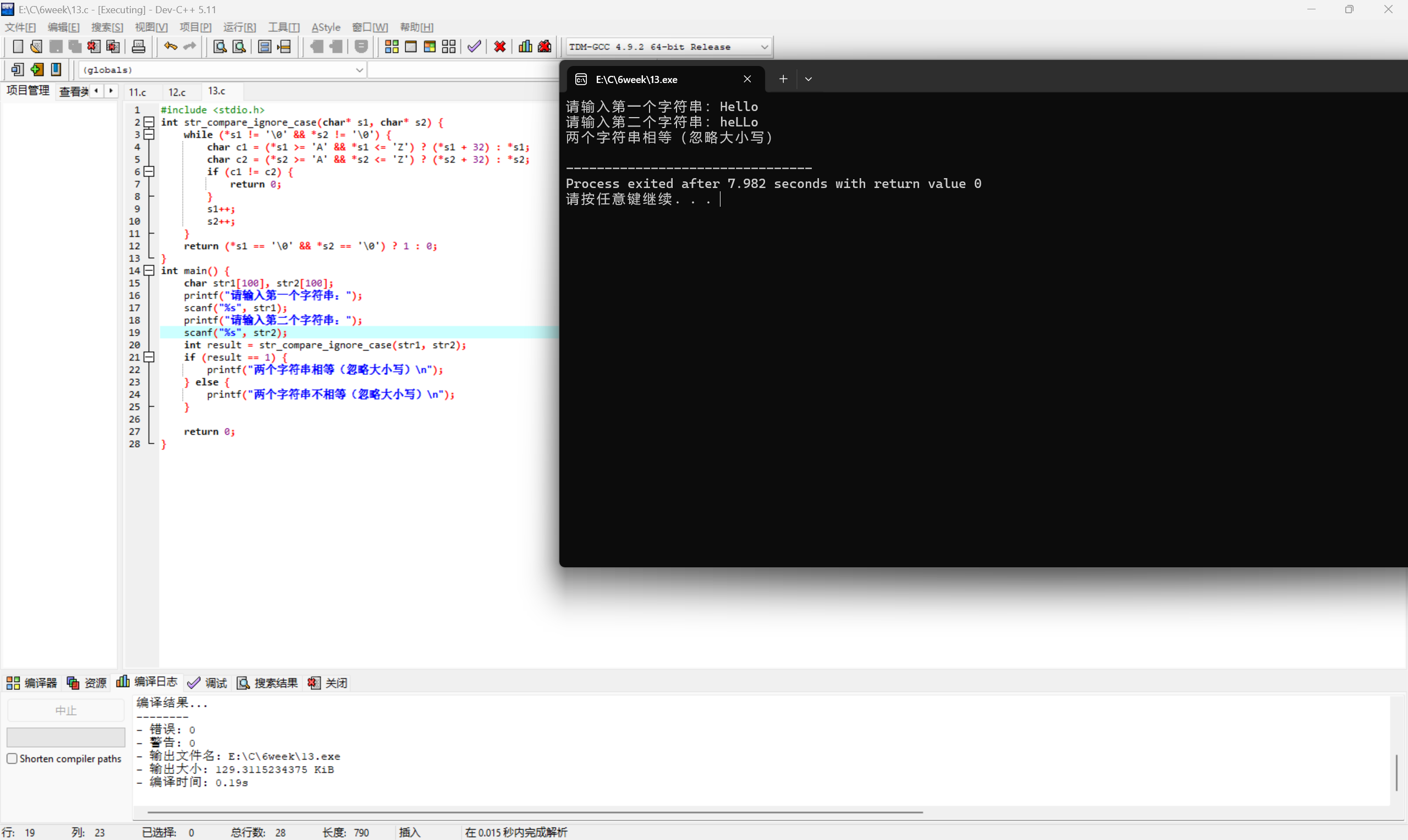Click the Find magnifier toolbar icon
The image size is (1408, 840).
tap(219, 46)
